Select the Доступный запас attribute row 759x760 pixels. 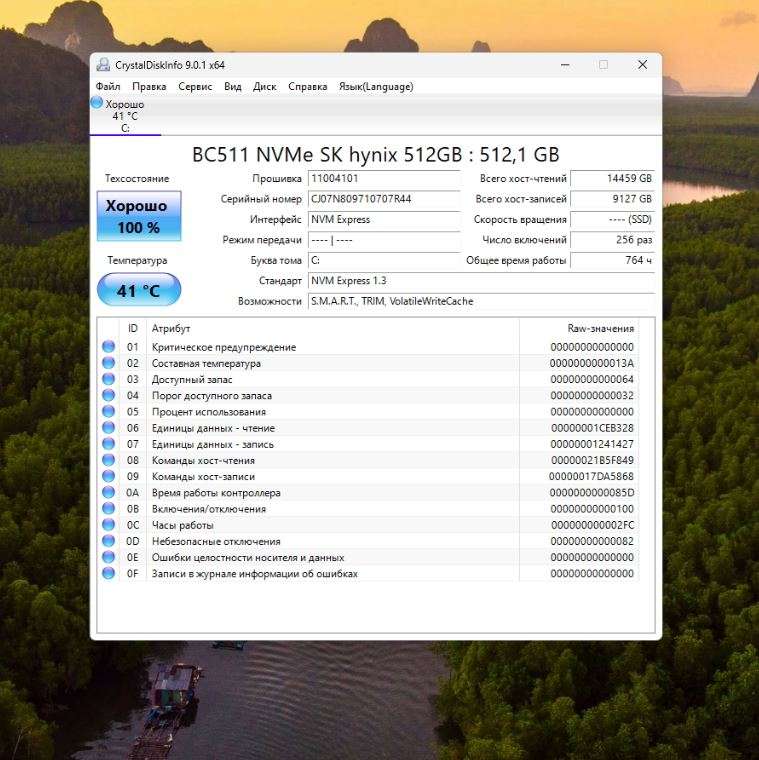[x=330, y=380]
